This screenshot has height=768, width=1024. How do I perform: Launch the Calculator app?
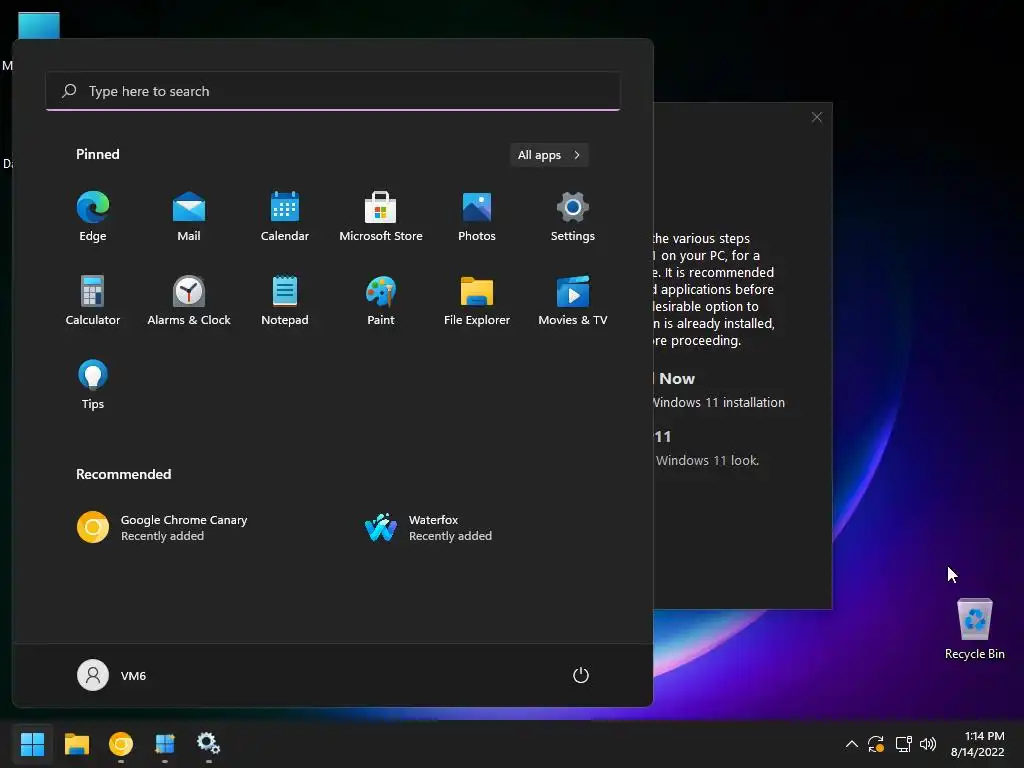pos(93,300)
